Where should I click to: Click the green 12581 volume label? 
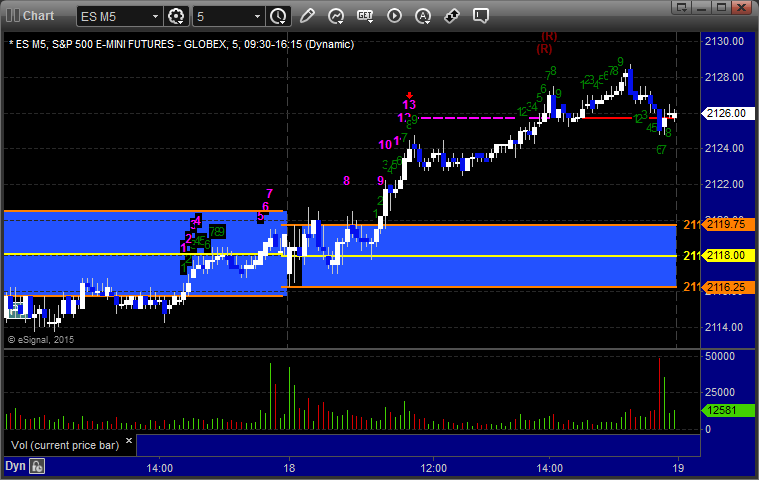(729, 410)
